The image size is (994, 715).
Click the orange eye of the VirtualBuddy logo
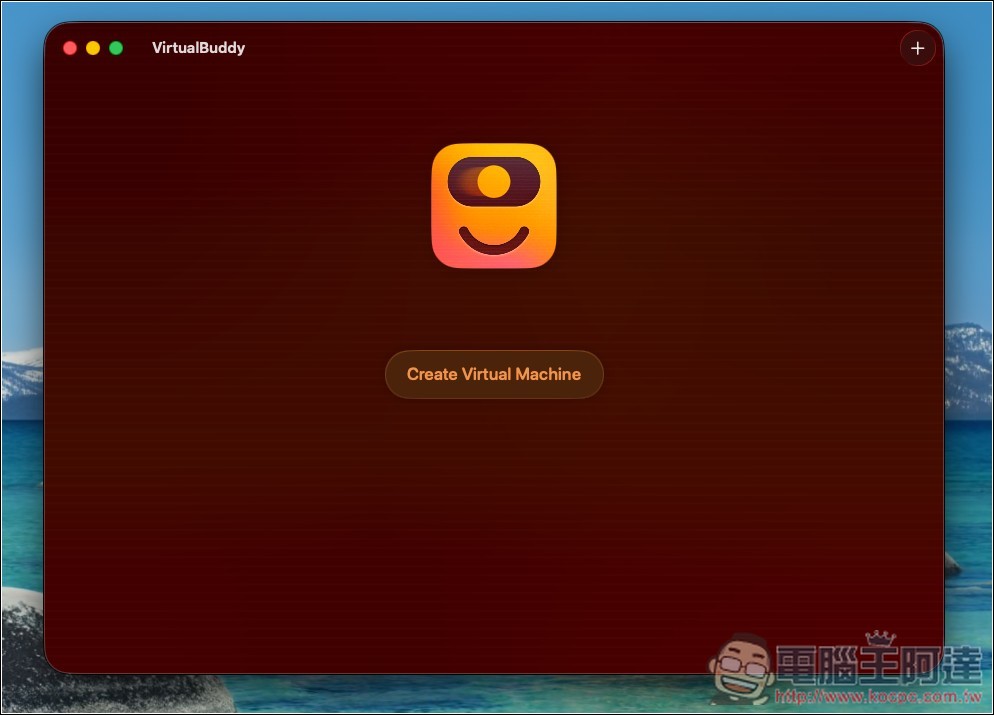click(x=494, y=182)
